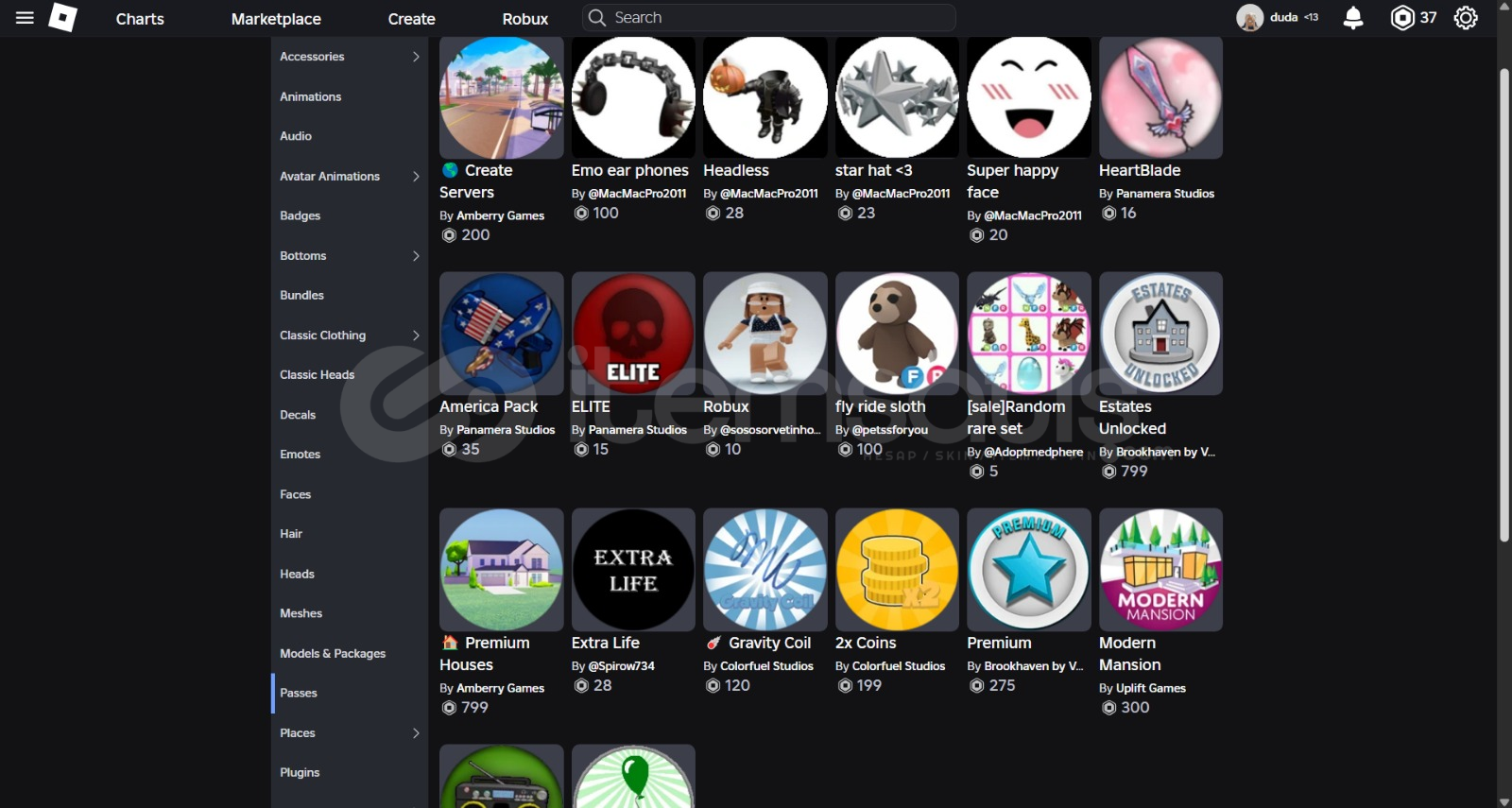Open the Robux item title link
Image resolution: width=1512 pixels, height=808 pixels.
point(726,406)
